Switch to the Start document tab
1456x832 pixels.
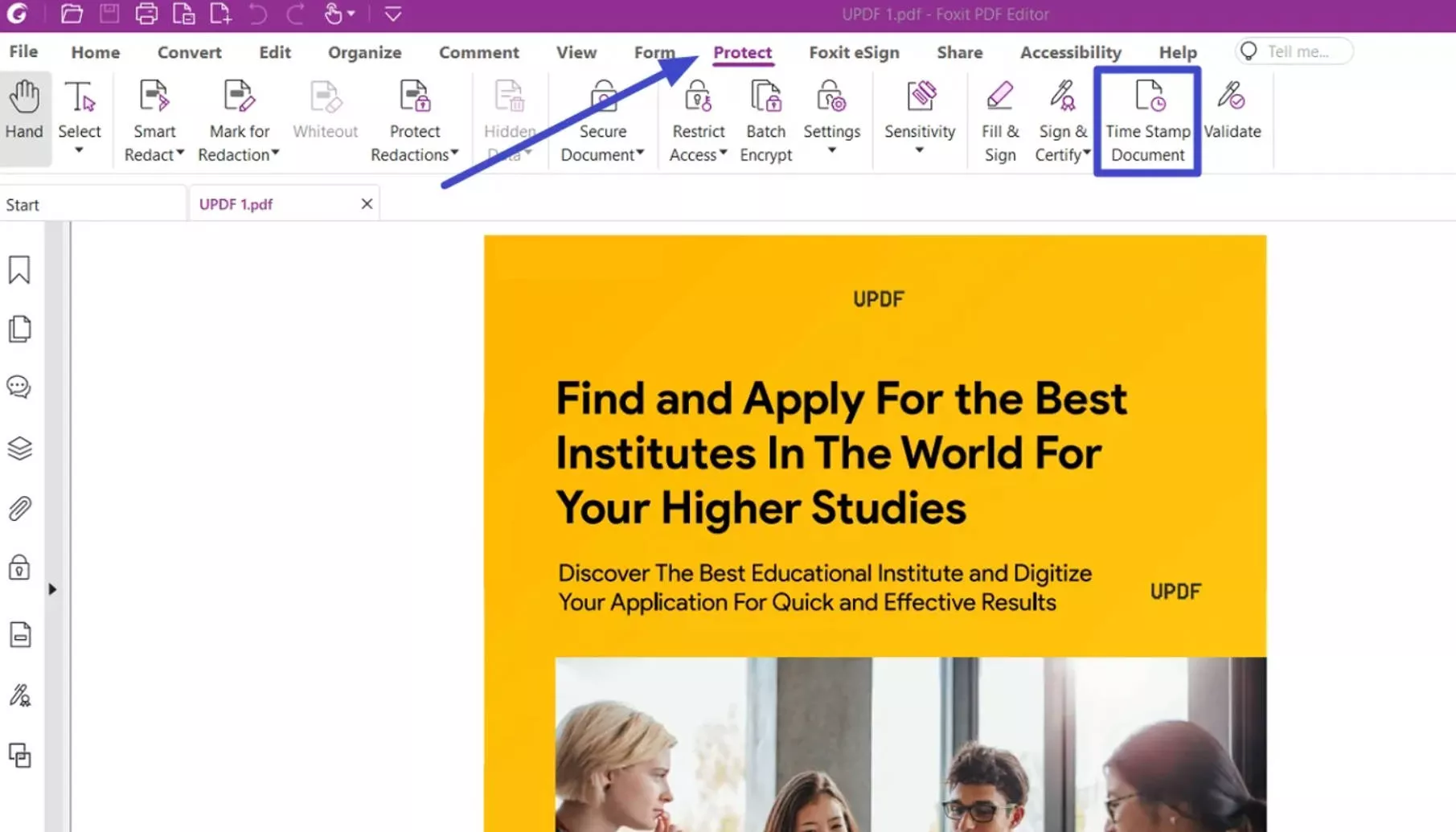click(92, 204)
